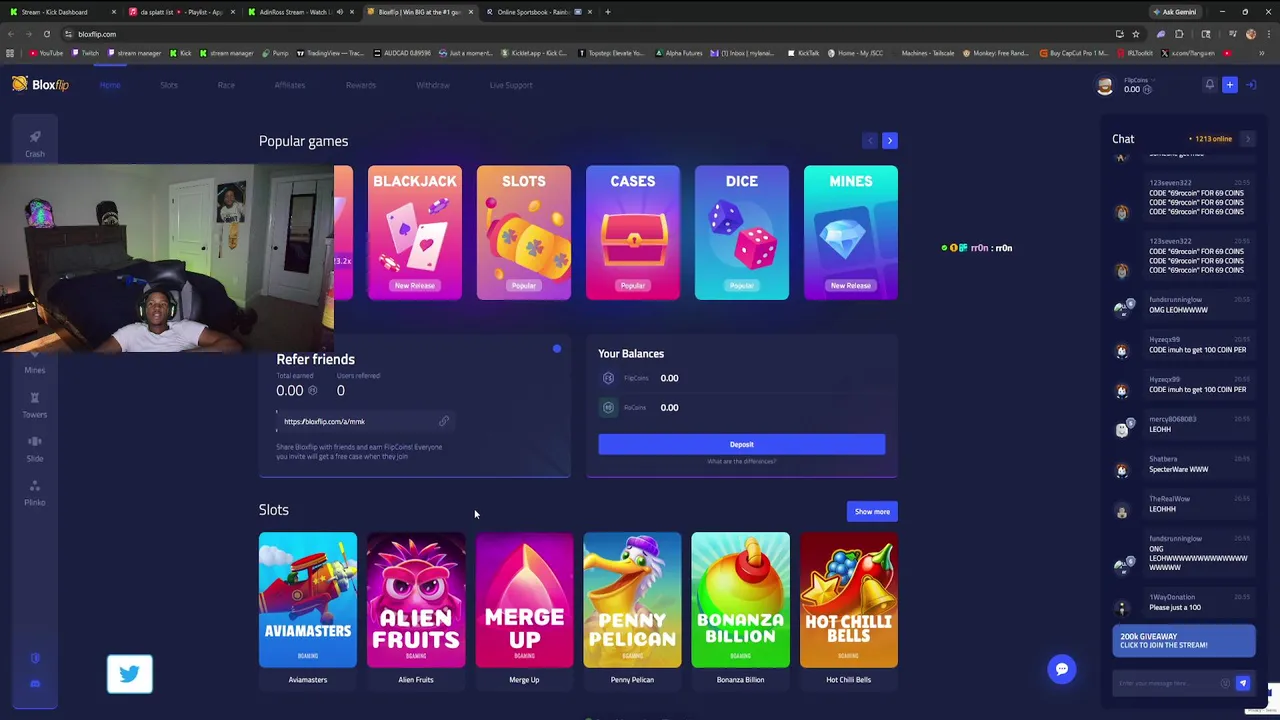Switch to da splatt list Playlist tab
Screen dimensions: 1280x720
180,12
